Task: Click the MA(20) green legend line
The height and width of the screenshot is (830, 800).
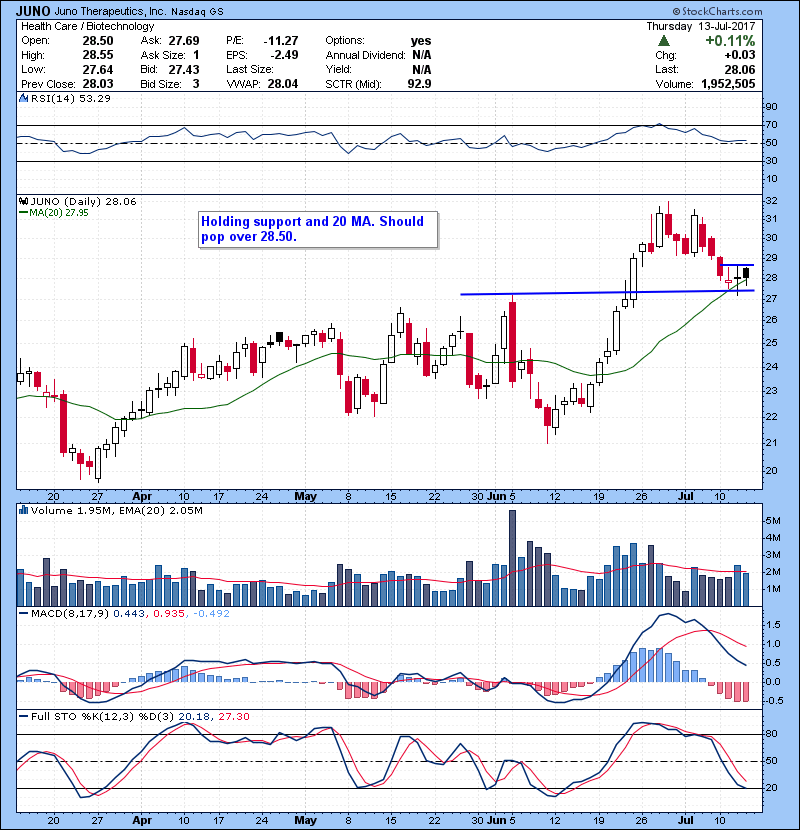Action: (x=23, y=212)
